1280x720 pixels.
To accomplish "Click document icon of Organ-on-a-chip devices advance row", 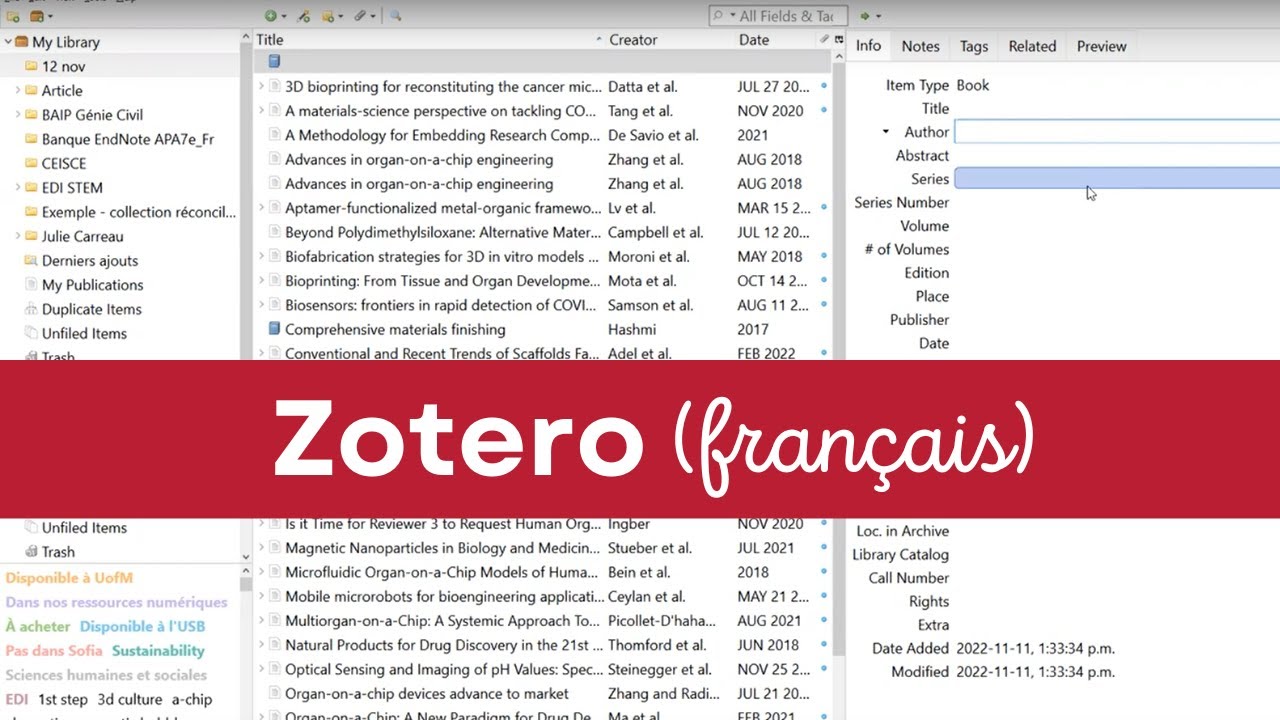I will [274, 693].
